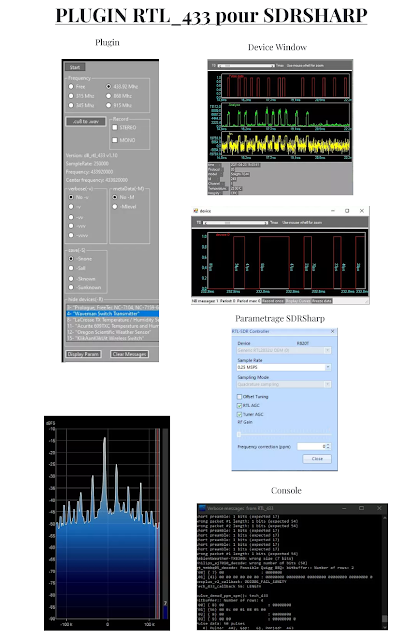
Task: Toggle the Tuner AGC checkbox
Action: pos(239,415)
